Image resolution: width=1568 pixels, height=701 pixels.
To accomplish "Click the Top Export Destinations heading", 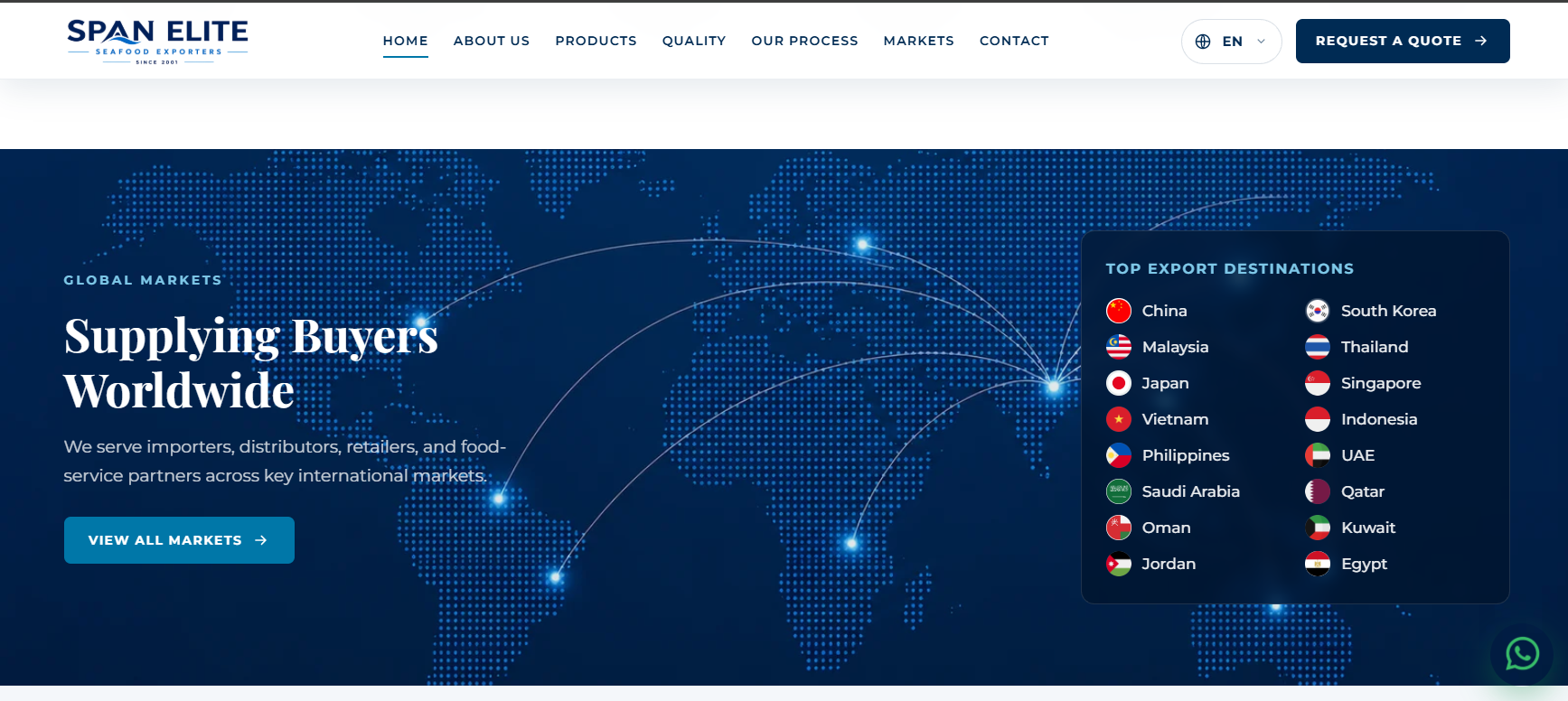I will coord(1230,268).
